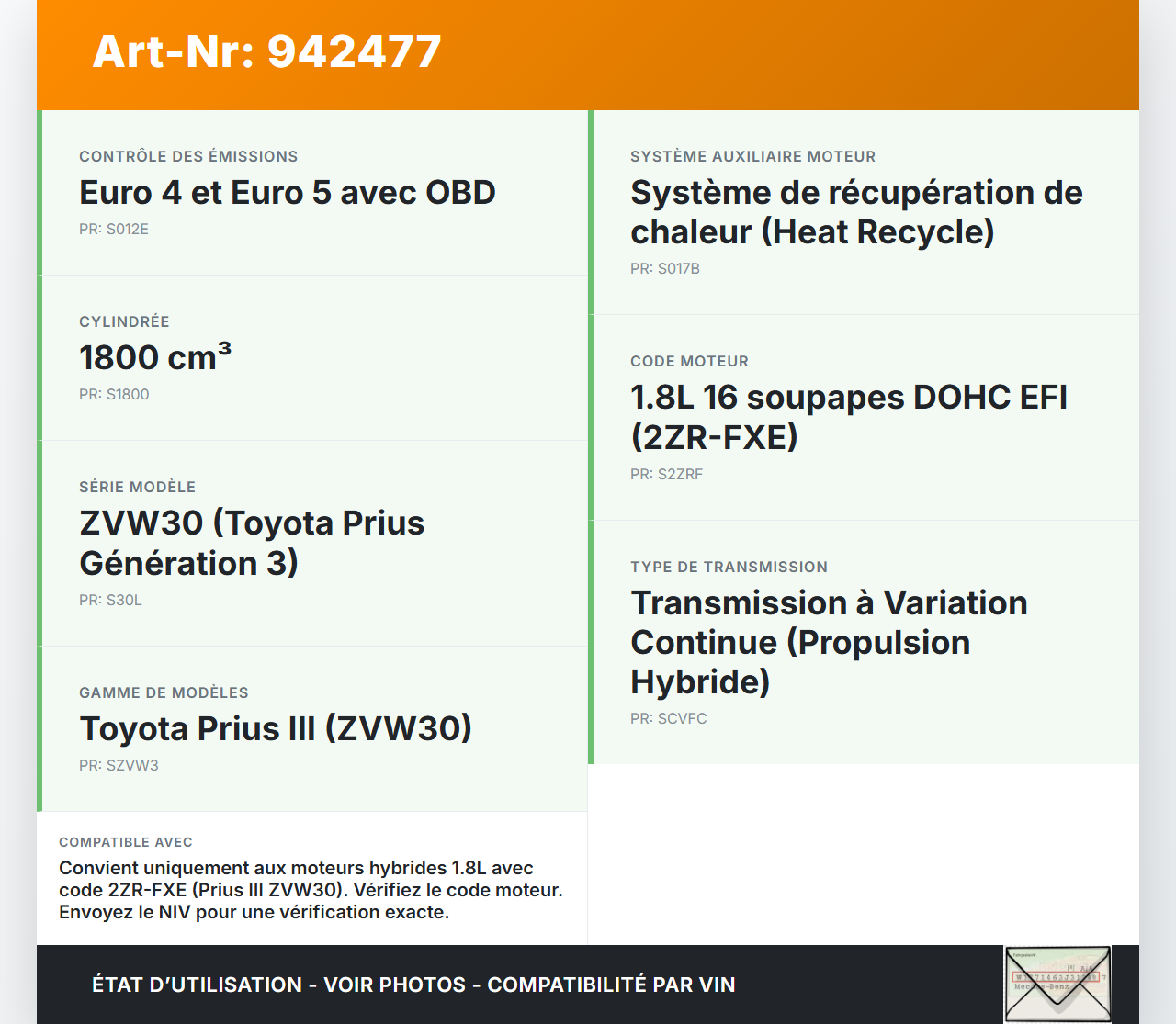
Task: Click the PR: SCVFC code
Action: tap(668, 719)
